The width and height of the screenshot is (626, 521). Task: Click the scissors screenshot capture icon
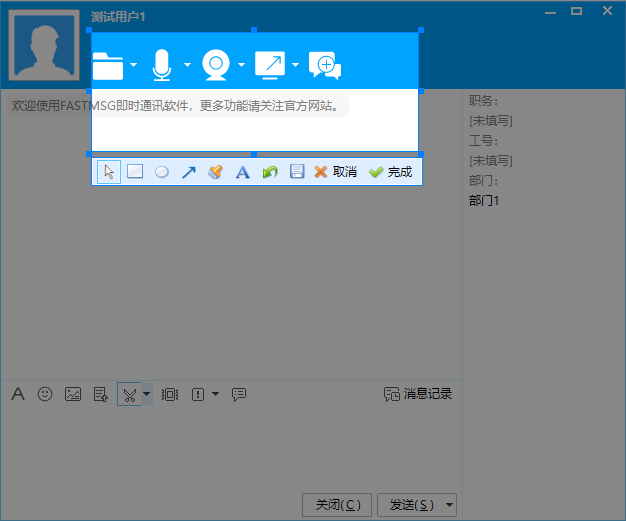click(x=129, y=394)
